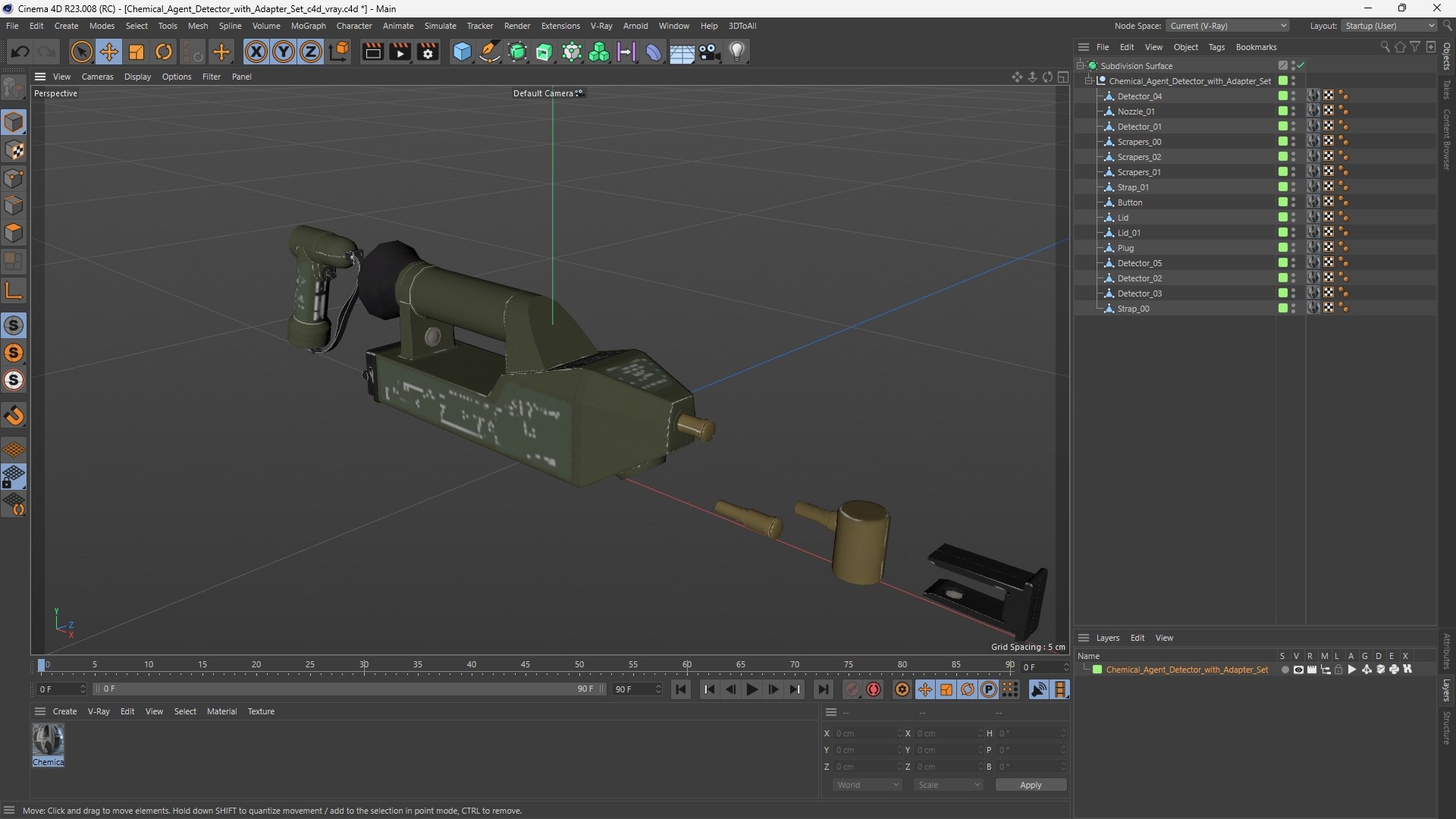Select the Move tool in toolbar
The image size is (1456, 819).
click(109, 52)
